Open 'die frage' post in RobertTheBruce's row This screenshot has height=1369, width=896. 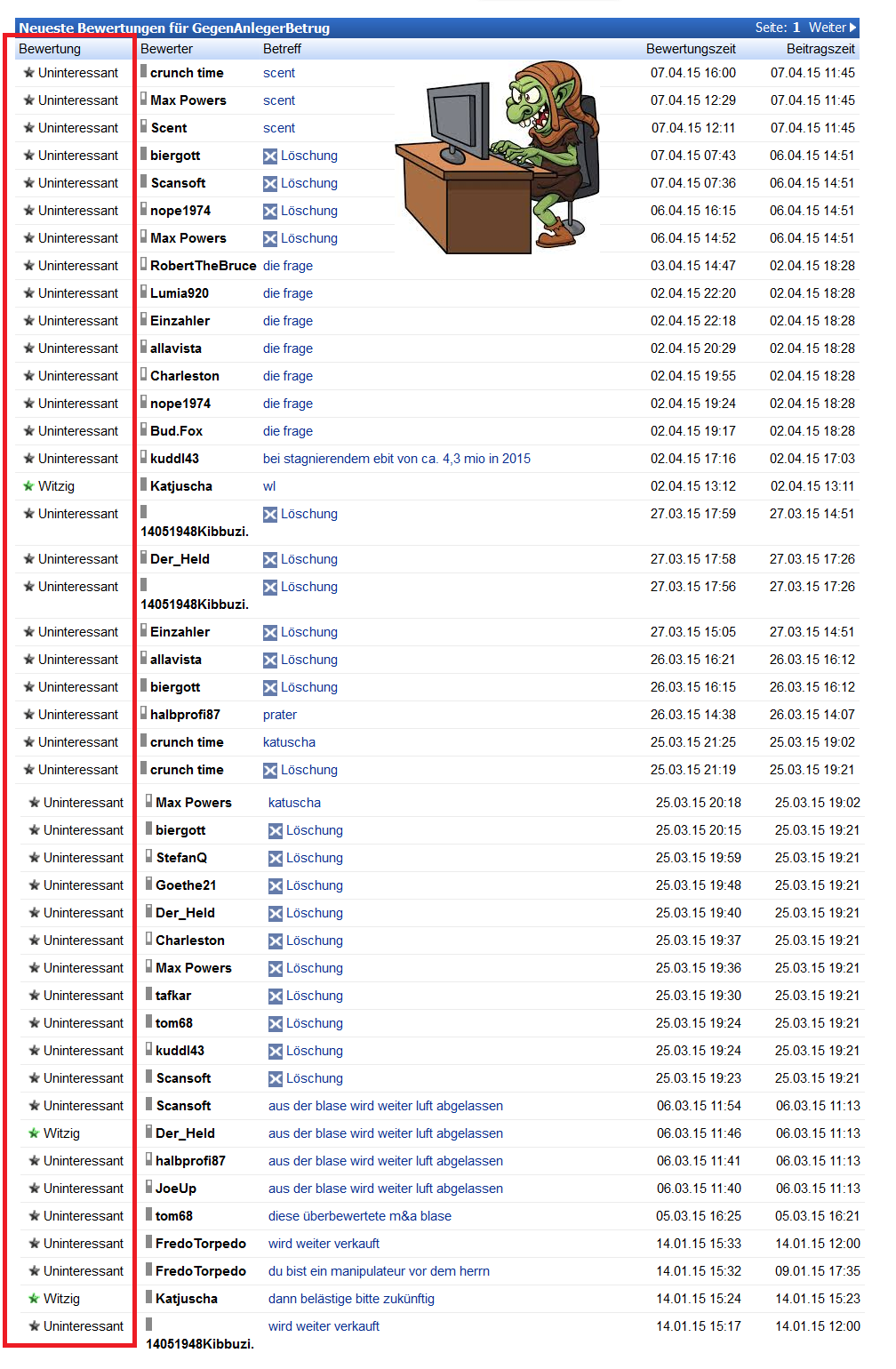click(x=288, y=266)
